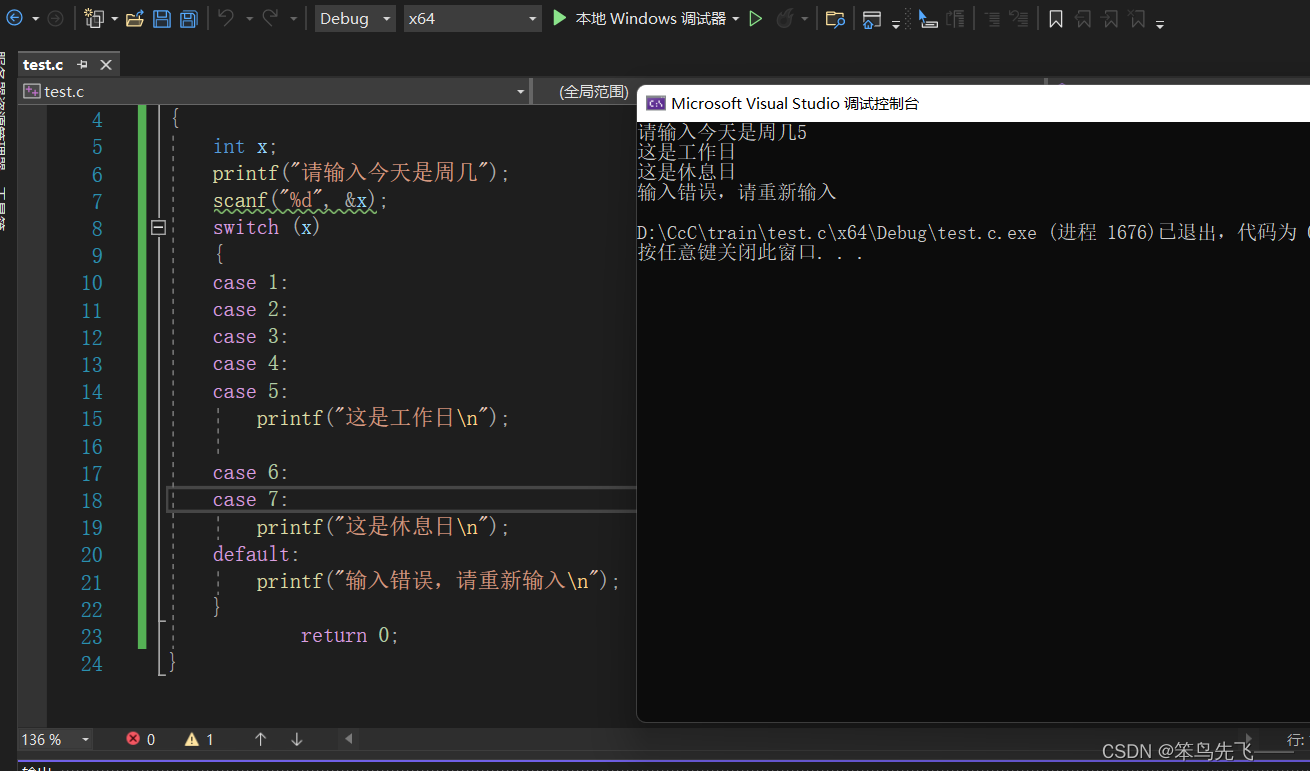The width and height of the screenshot is (1310, 771).
Task: Go to next issue with down arrow
Action: click(297, 739)
